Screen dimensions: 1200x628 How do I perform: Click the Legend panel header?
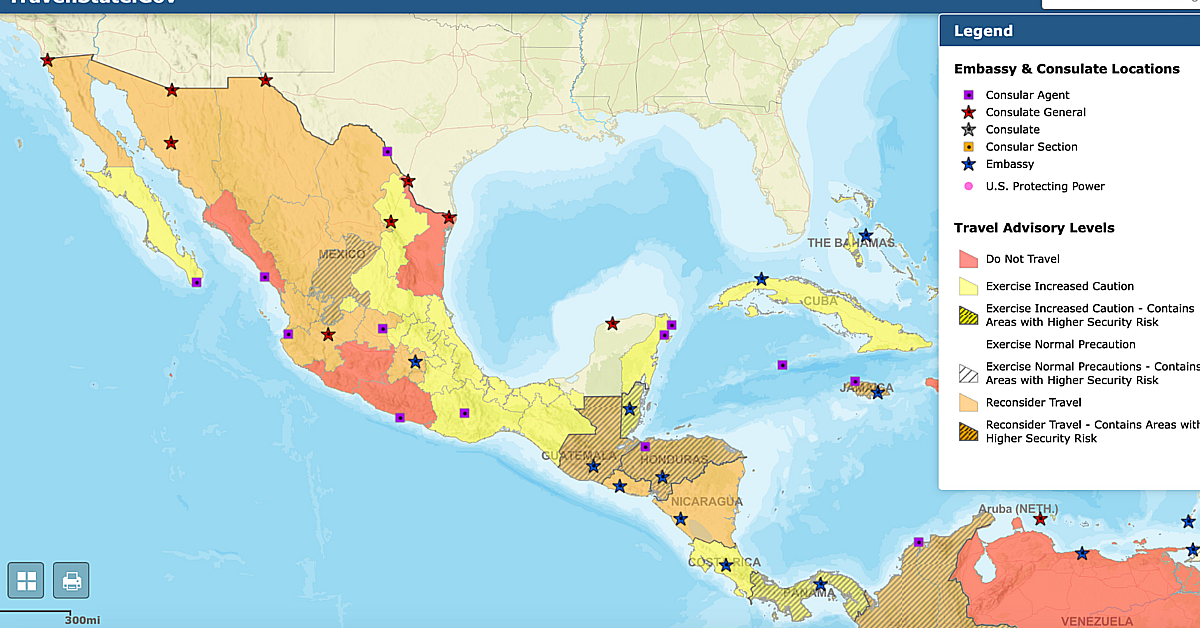coord(1068,31)
